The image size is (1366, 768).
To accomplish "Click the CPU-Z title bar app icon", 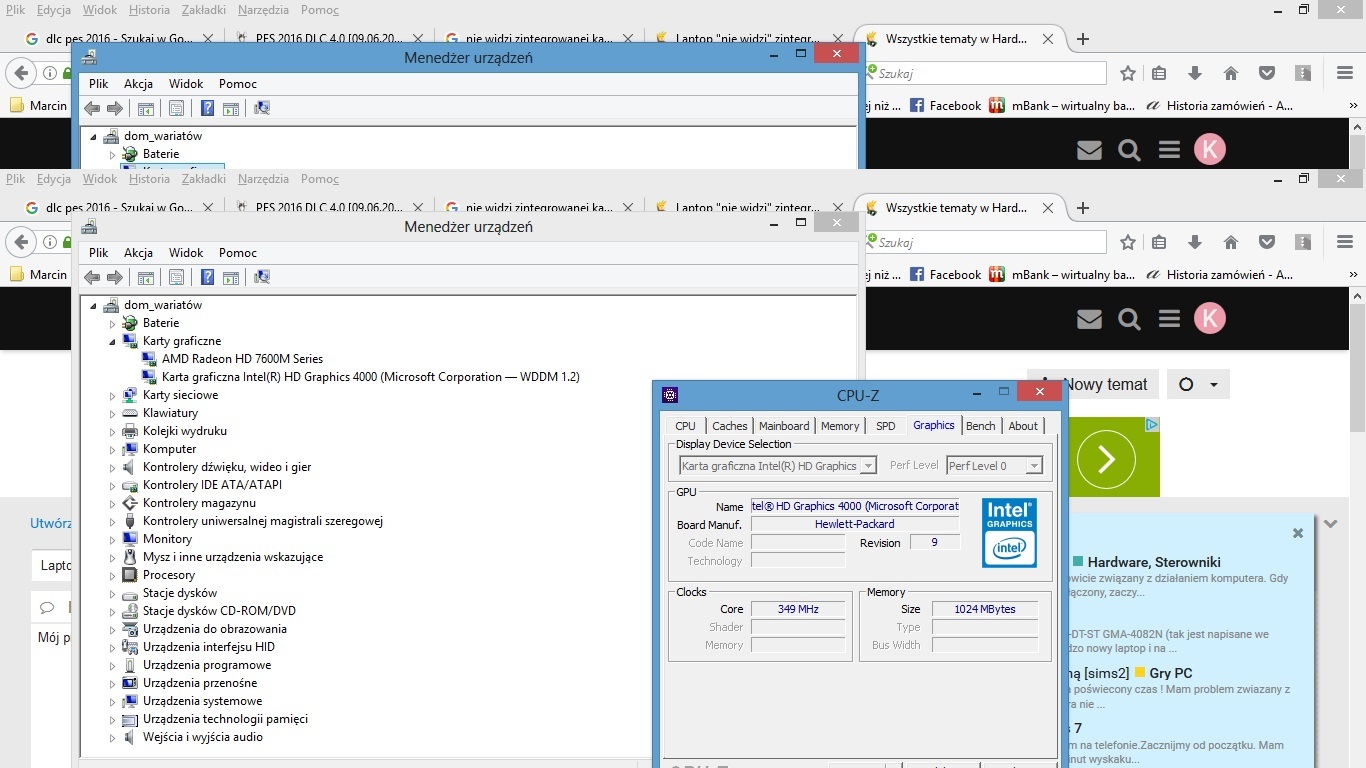I will click(670, 395).
